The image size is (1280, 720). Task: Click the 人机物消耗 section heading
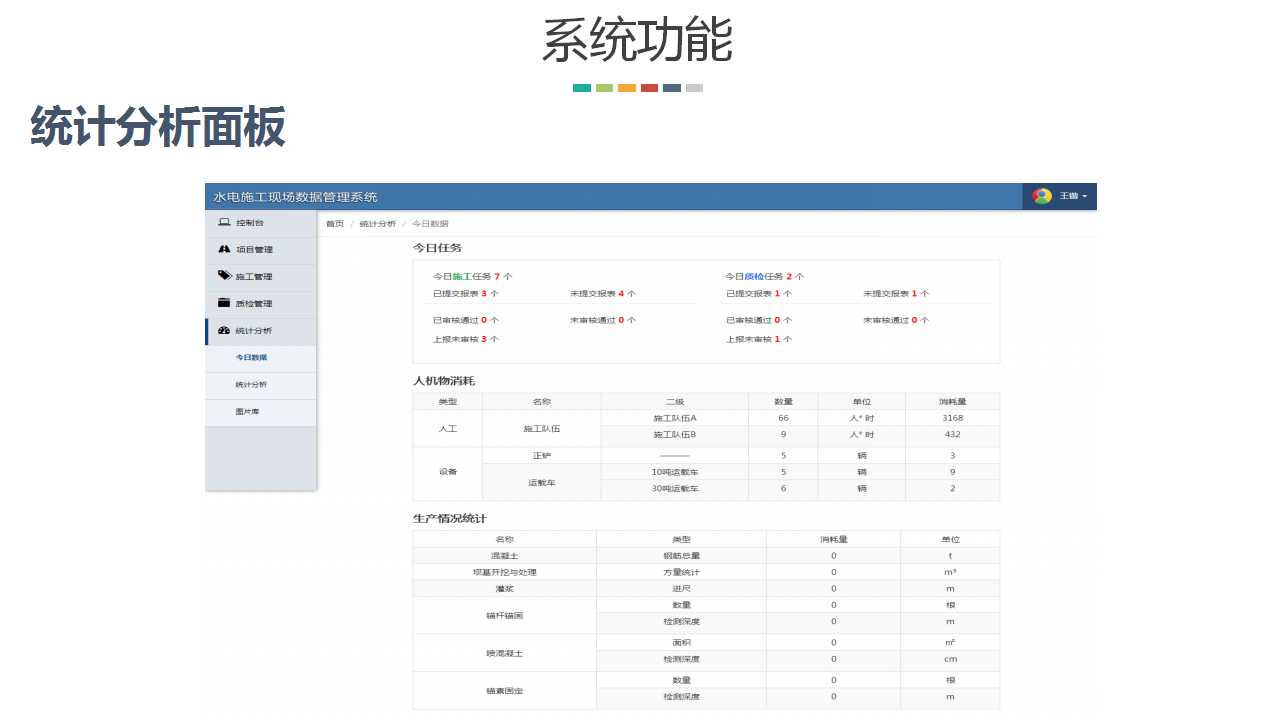[444, 381]
